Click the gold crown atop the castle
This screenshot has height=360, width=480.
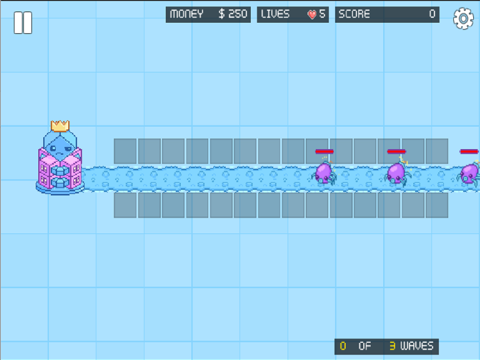tap(60, 126)
